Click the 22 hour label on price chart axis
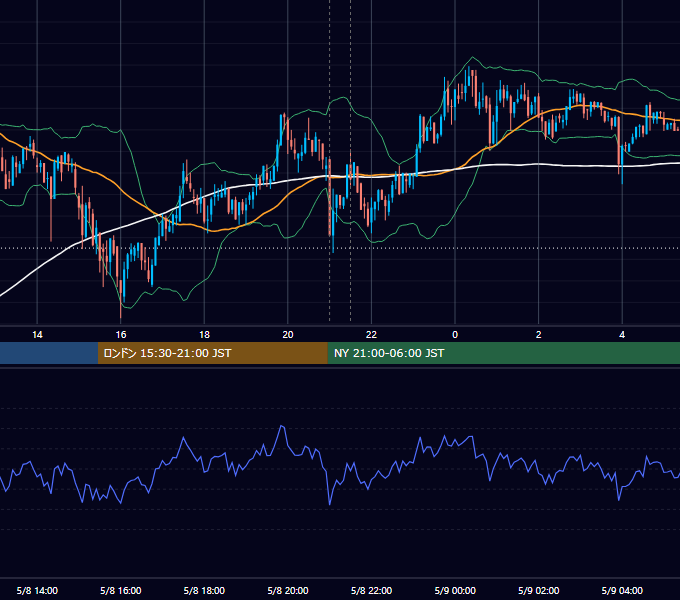Image resolution: width=680 pixels, height=600 pixels. (x=371, y=335)
